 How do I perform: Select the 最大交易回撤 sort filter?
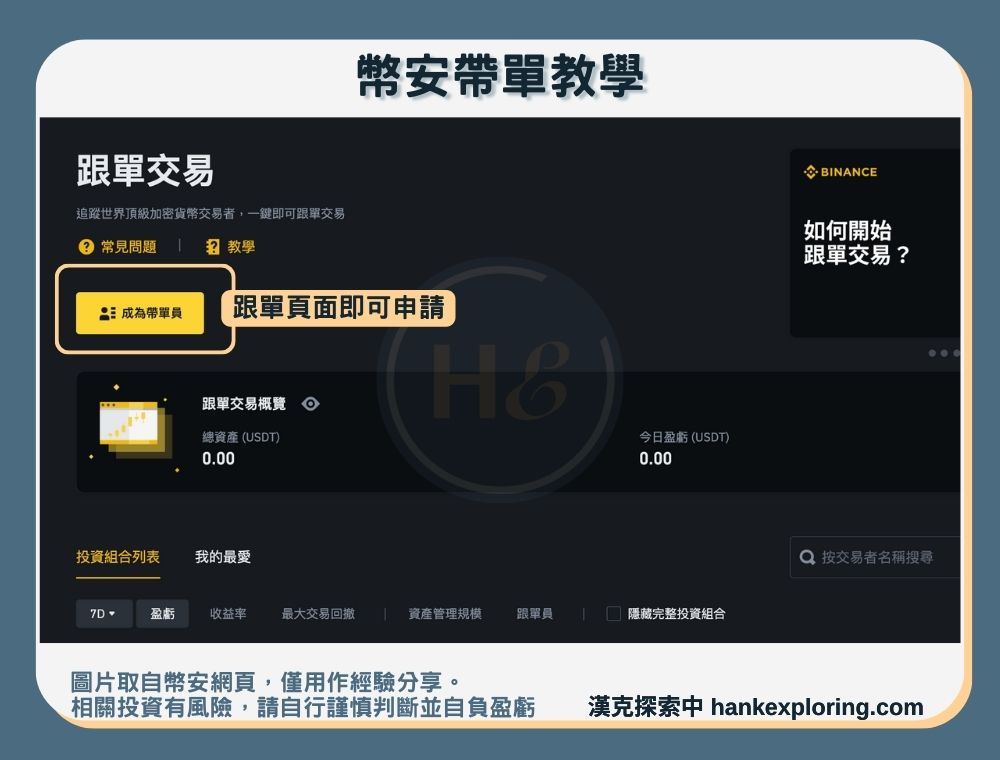click(x=318, y=613)
